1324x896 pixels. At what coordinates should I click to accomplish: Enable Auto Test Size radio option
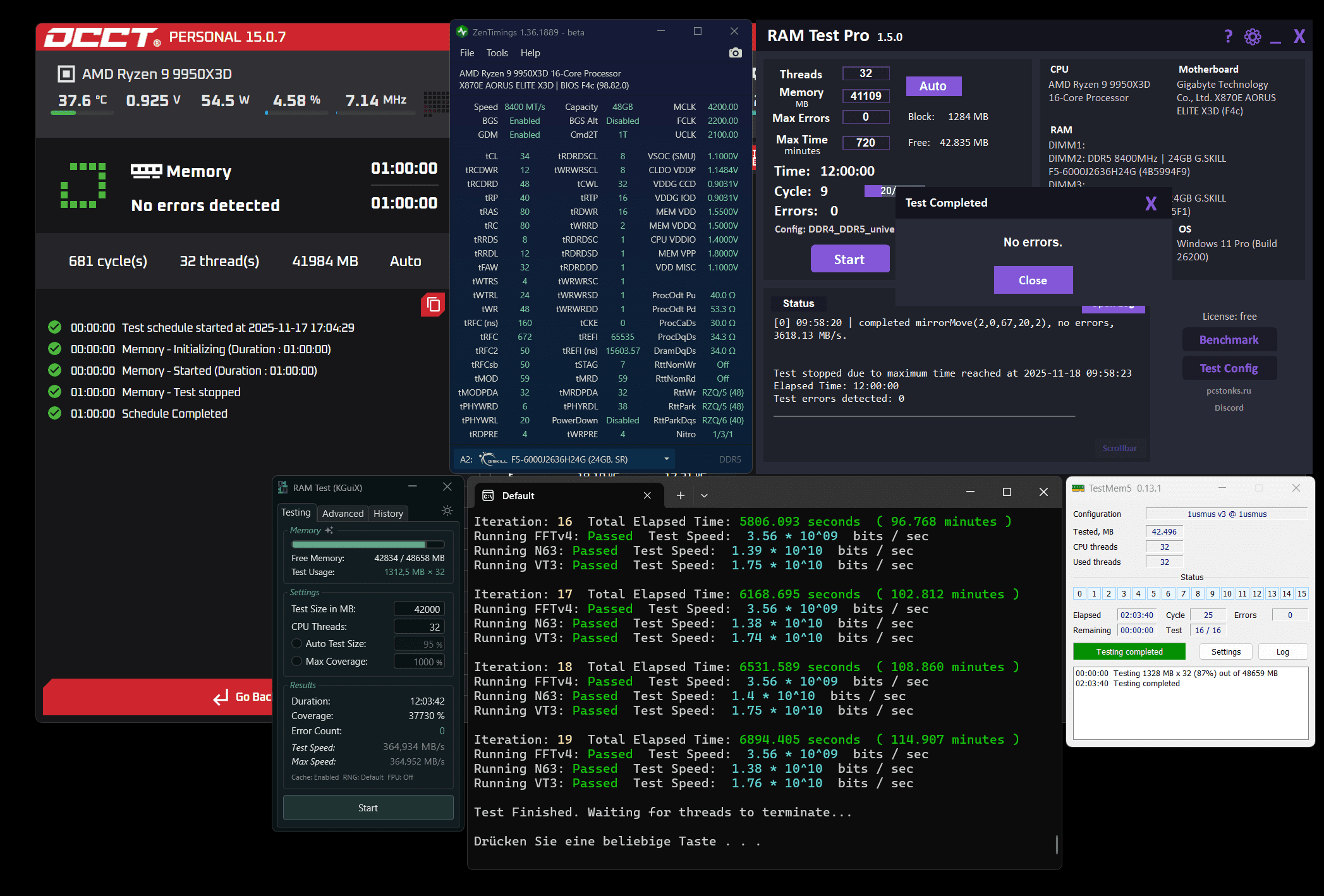[296, 643]
